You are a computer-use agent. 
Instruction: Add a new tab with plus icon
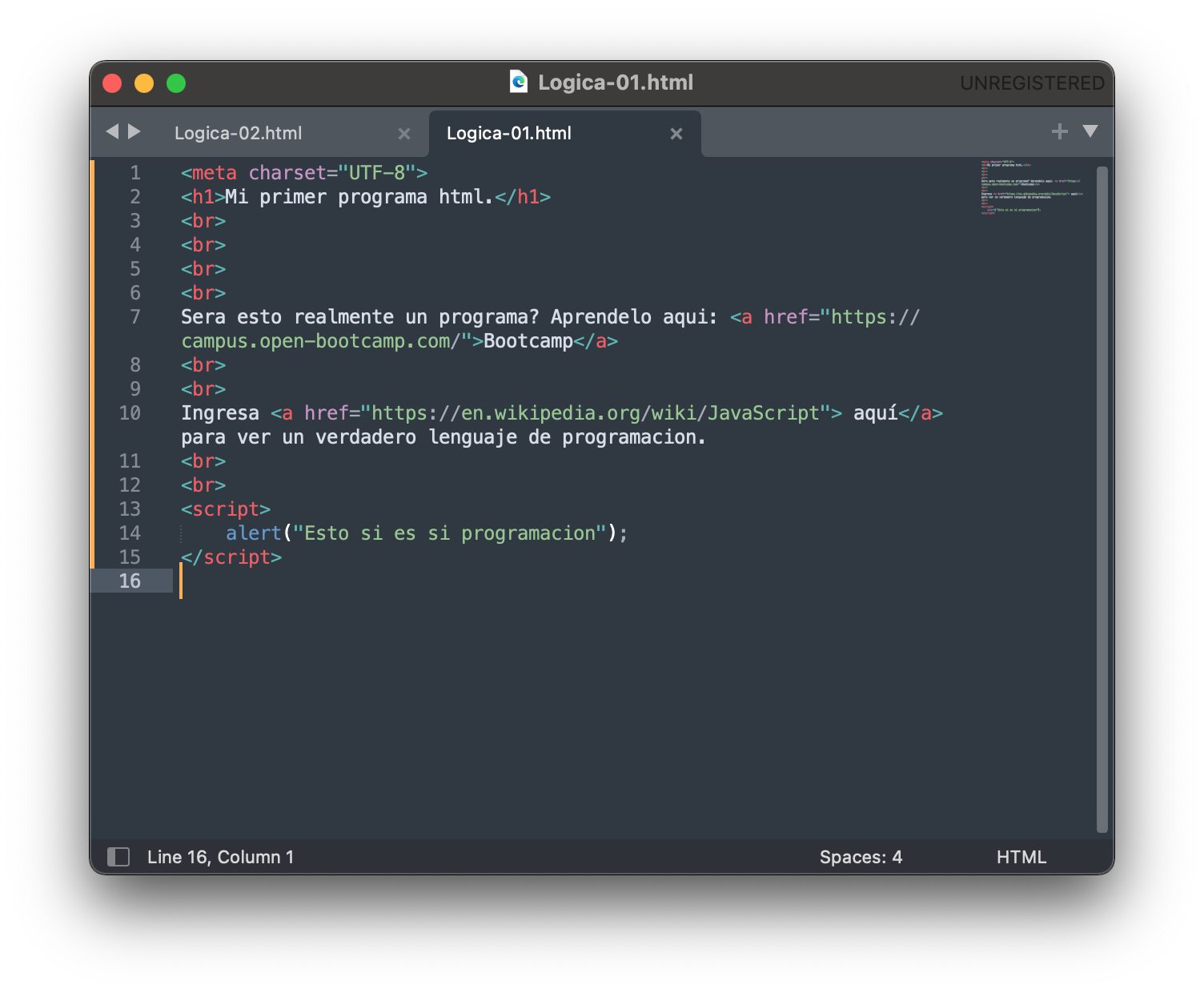(x=1060, y=131)
